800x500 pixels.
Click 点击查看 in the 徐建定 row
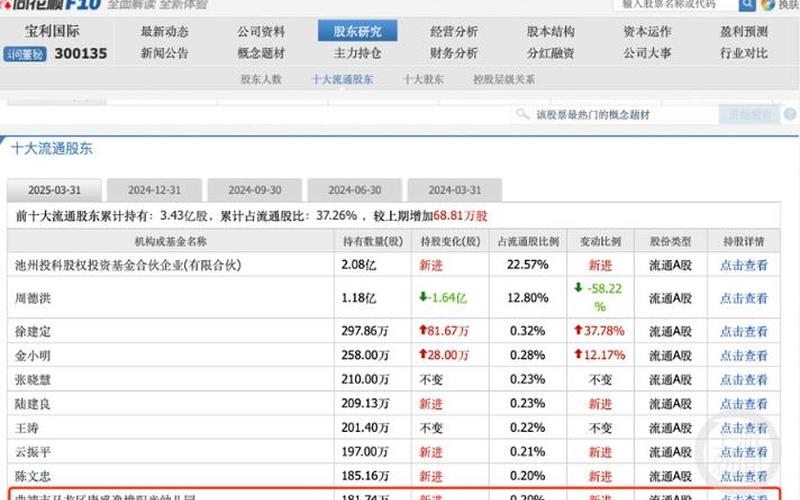[743, 332]
